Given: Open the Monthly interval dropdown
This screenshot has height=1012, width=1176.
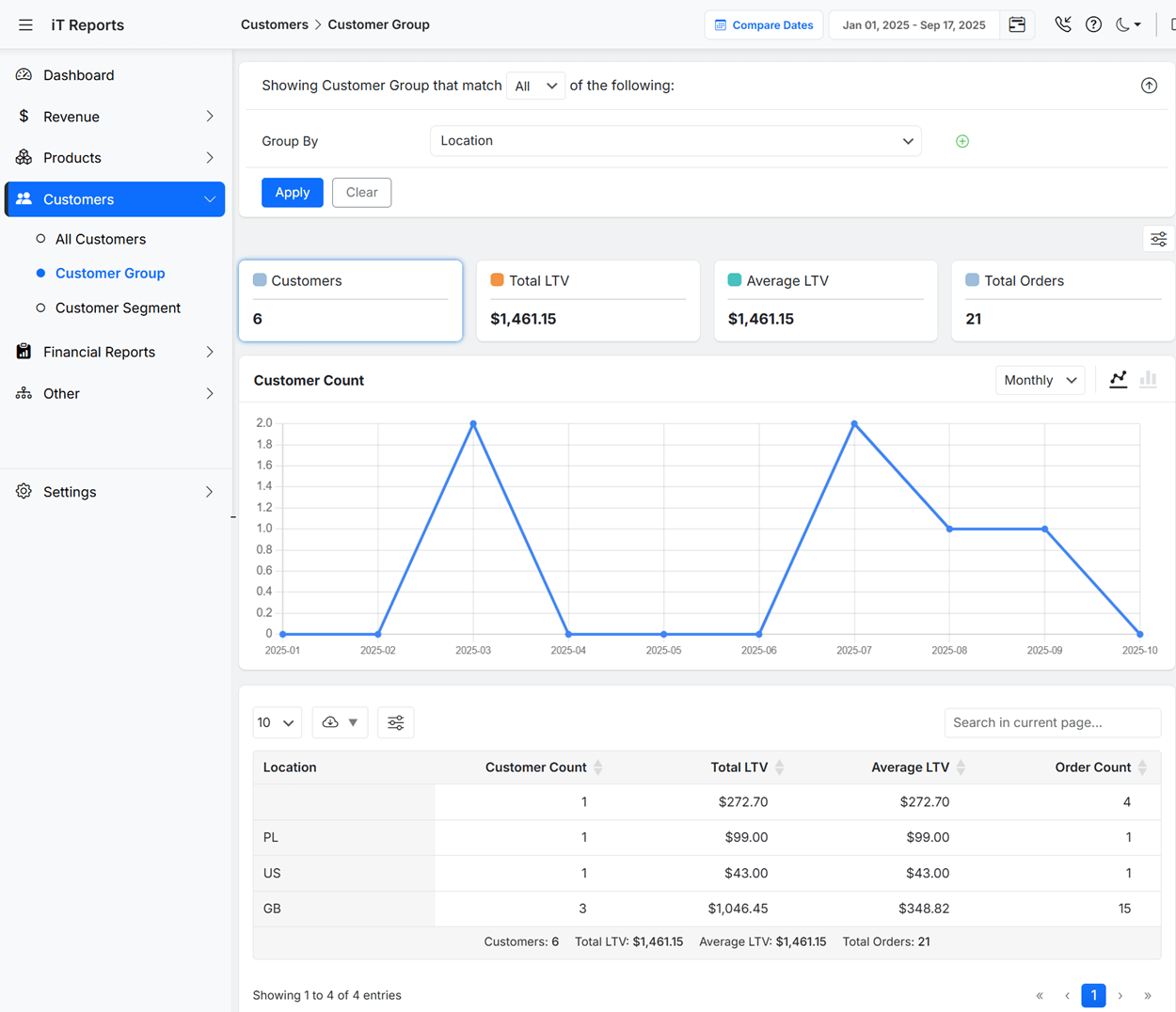Looking at the screenshot, I should coord(1040,380).
